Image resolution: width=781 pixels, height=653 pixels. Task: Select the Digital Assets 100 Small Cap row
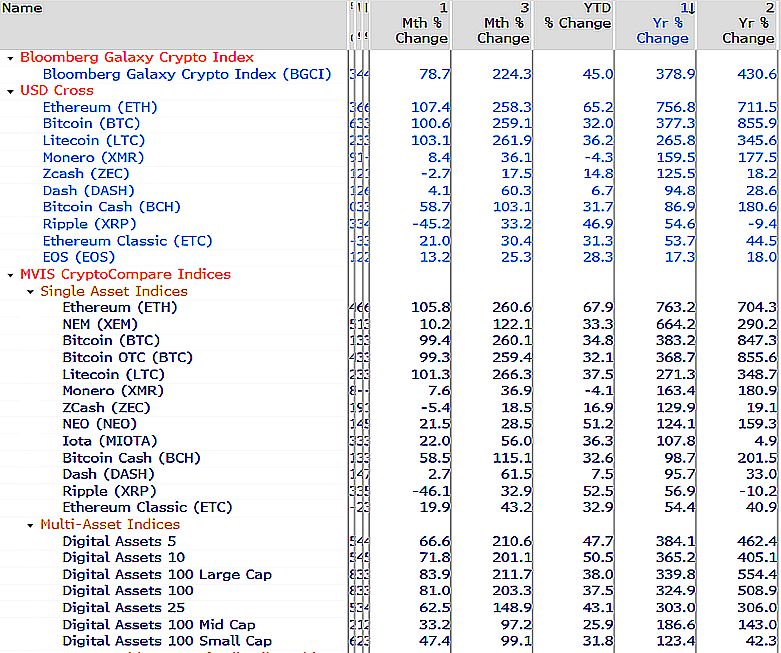tap(167, 641)
